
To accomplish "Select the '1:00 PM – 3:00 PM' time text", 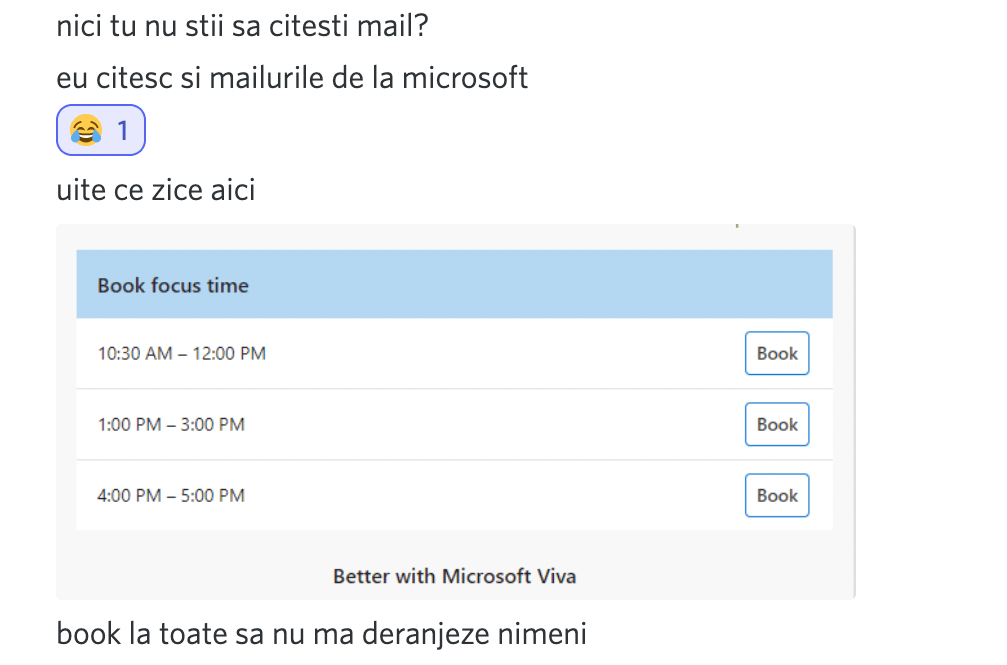I will (x=171, y=425).
